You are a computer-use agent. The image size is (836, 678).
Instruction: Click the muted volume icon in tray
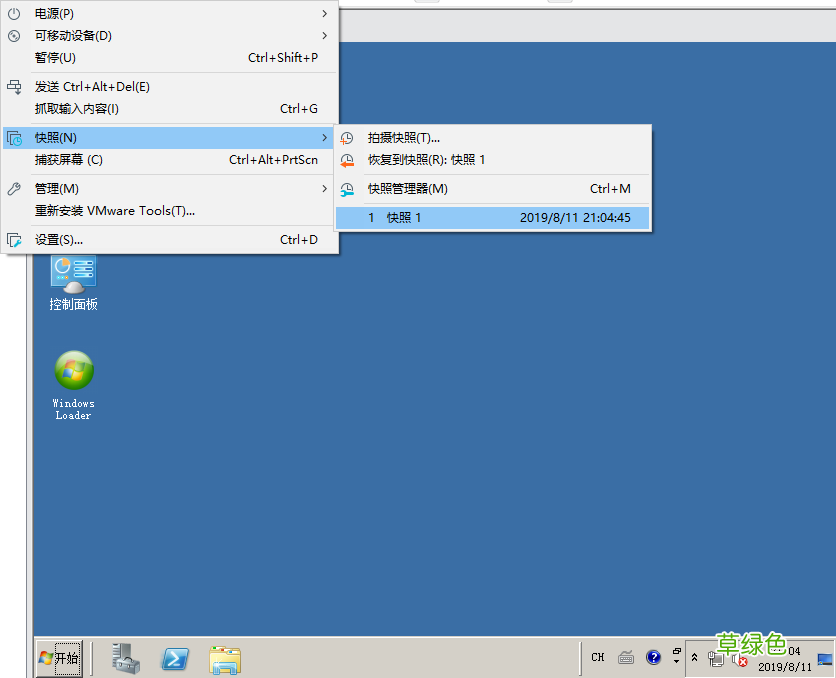point(741,660)
